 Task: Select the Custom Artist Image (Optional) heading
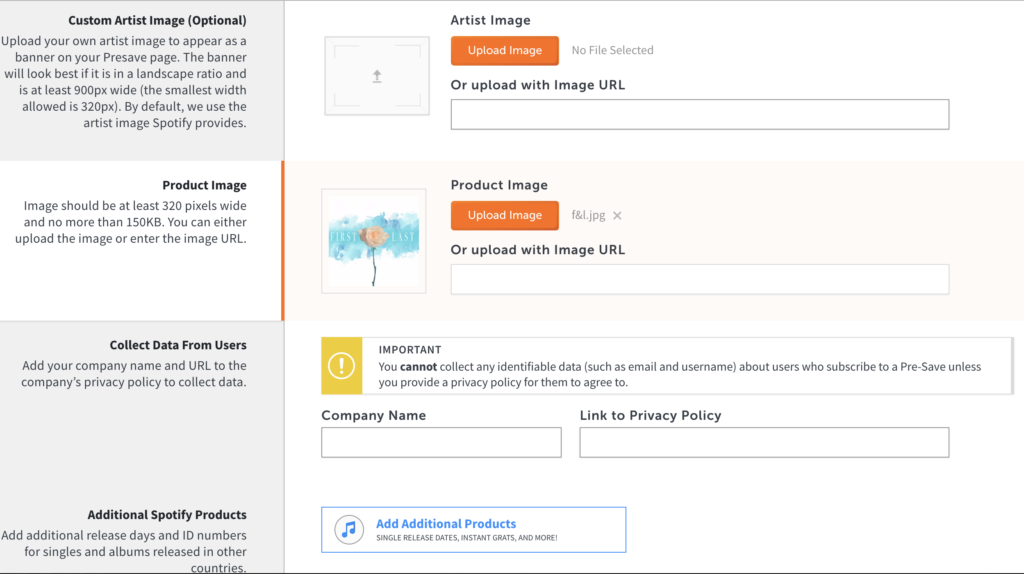click(x=157, y=20)
